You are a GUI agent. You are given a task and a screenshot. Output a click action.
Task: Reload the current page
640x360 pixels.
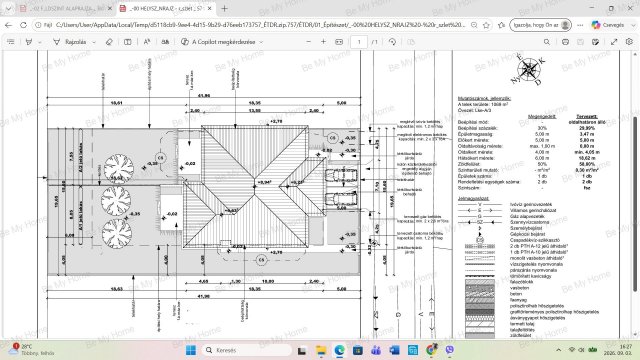click(24, 25)
